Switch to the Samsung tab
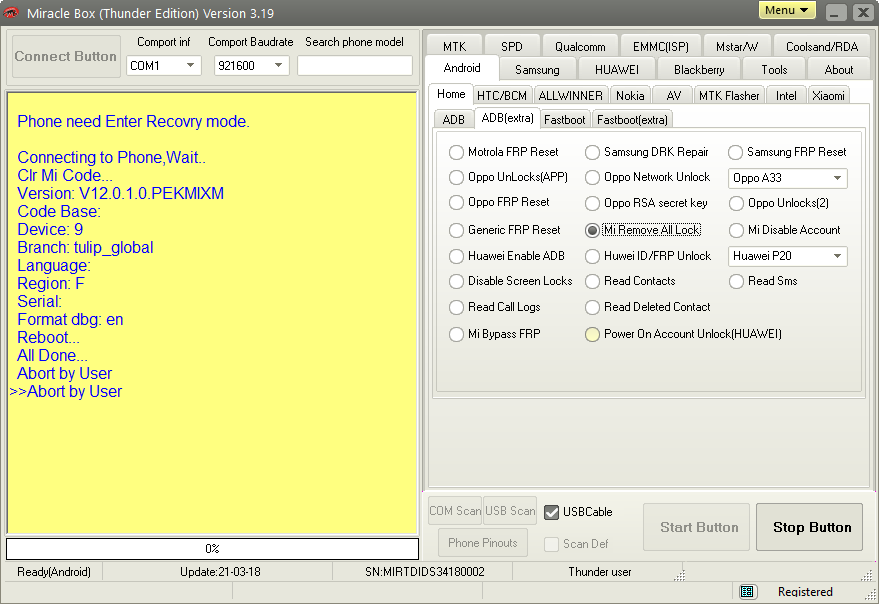Viewport: 879px width, 604px height. (x=537, y=70)
